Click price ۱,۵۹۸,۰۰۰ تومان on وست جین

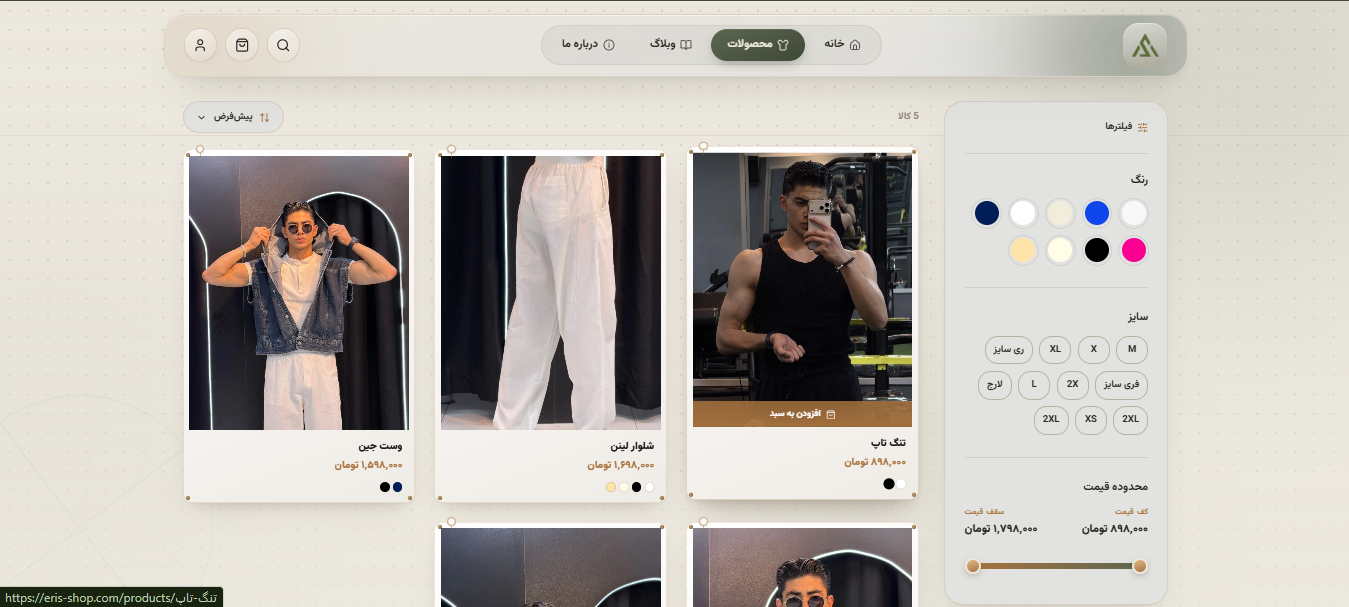click(369, 465)
